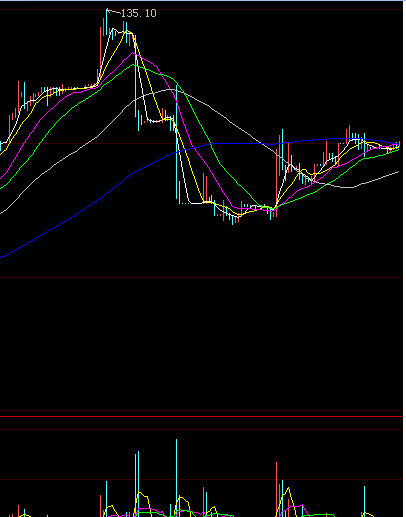Click the tallest cyan volume bar
The width and height of the screenshot is (406, 517).
click(x=176, y=478)
